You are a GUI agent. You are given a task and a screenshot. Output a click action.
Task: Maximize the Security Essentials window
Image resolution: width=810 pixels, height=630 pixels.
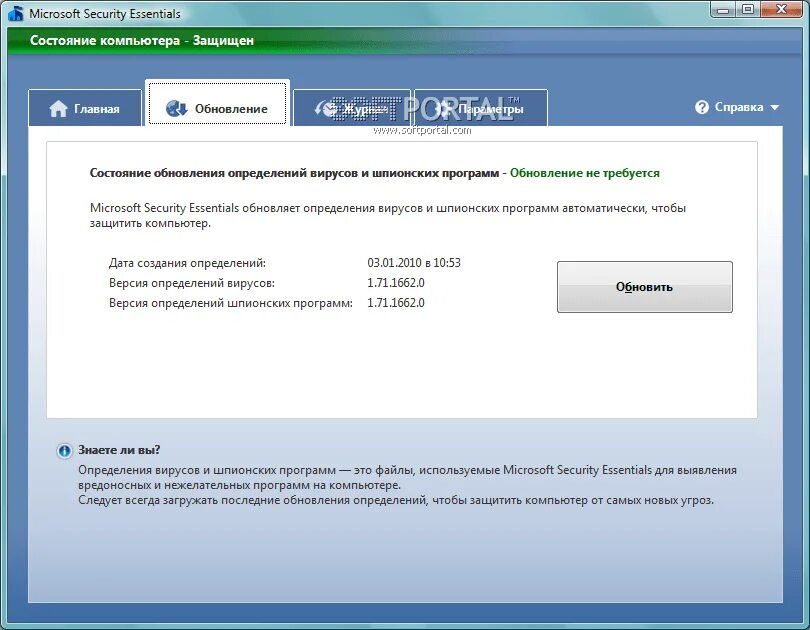(747, 10)
